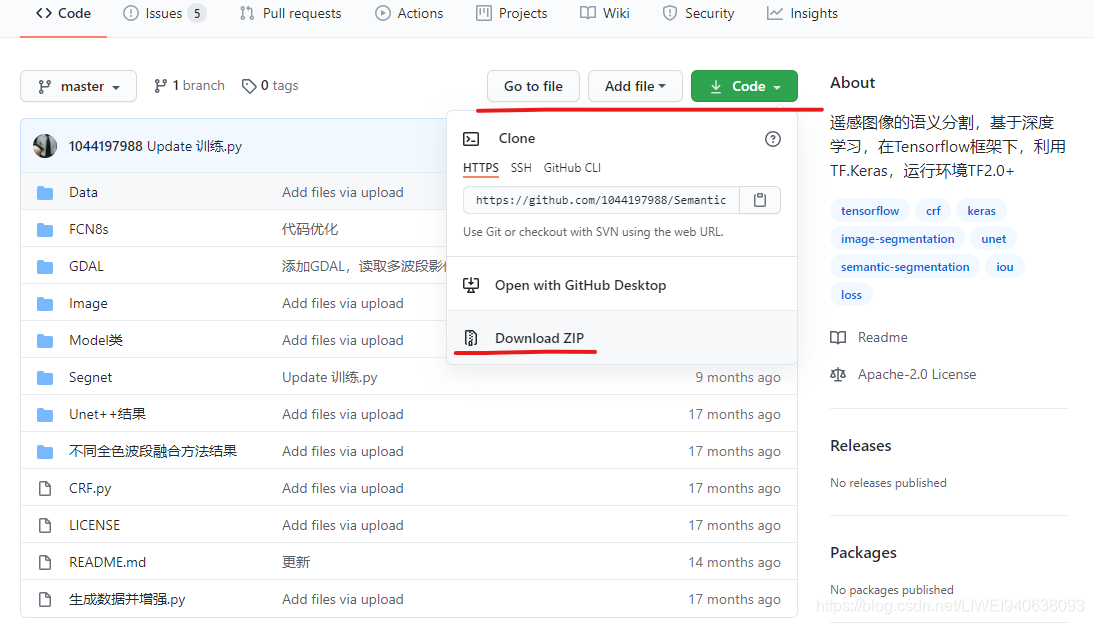The image size is (1094, 624).
Task: Open the Projects tab
Action: coord(511,13)
